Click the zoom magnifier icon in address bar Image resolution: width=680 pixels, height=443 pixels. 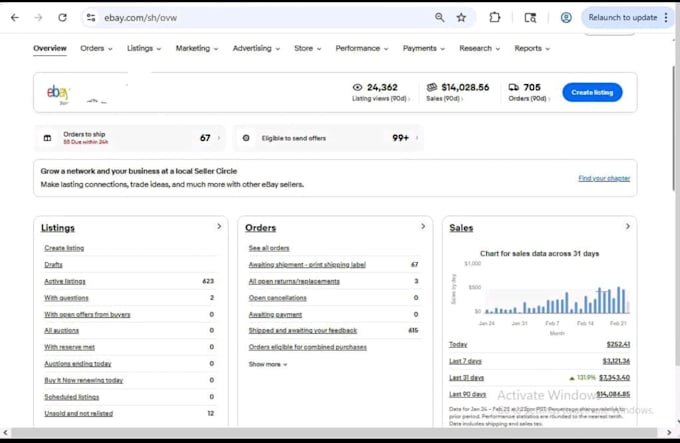(439, 17)
